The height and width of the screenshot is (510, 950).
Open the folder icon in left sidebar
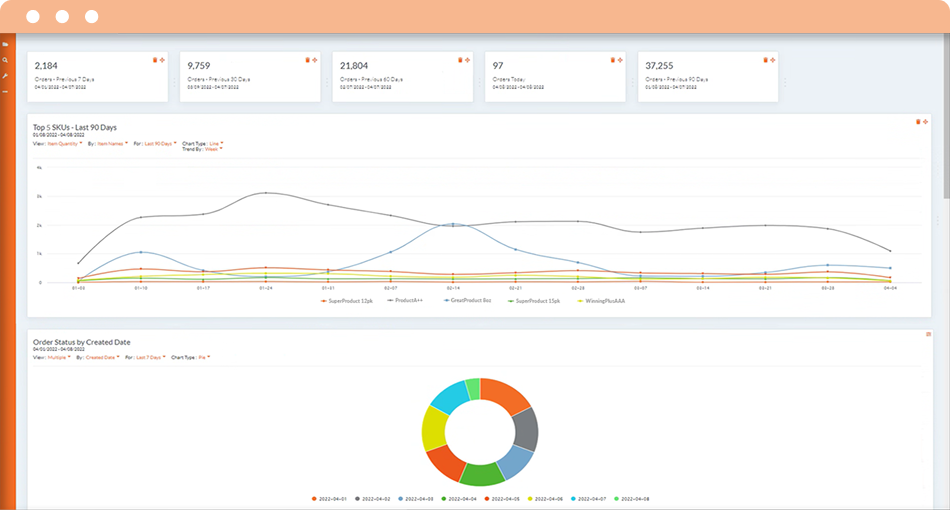(x=5, y=45)
